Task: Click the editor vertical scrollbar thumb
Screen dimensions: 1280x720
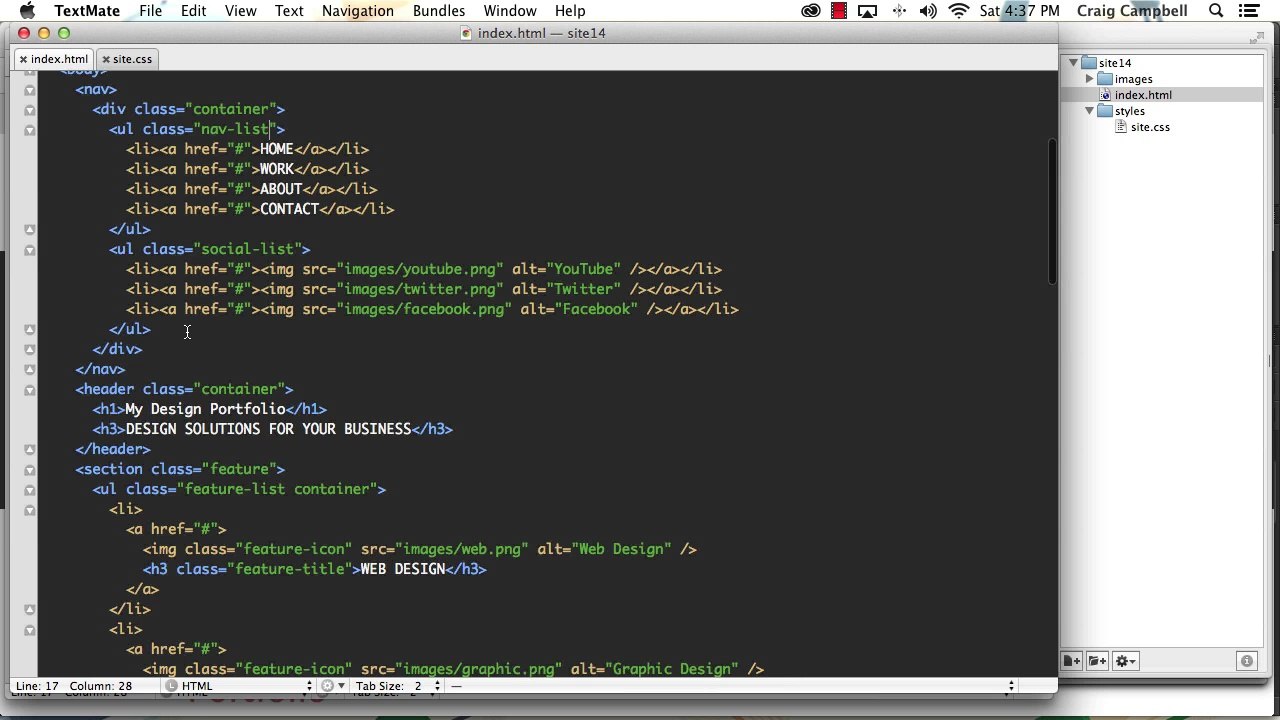Action: click(1052, 210)
